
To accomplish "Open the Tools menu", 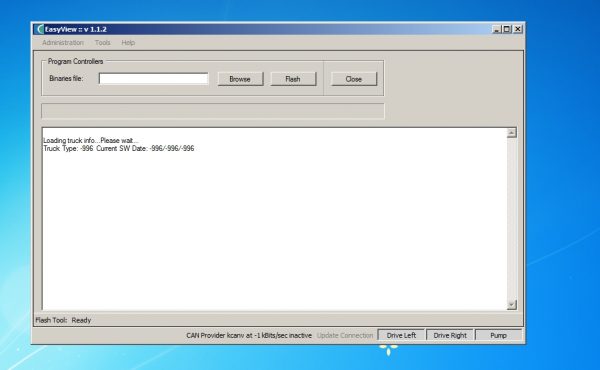I will pyautogui.click(x=103, y=42).
